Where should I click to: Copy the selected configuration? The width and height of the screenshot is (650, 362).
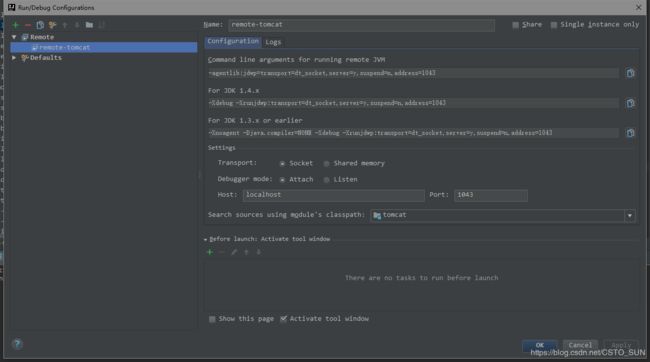pyautogui.click(x=40, y=25)
